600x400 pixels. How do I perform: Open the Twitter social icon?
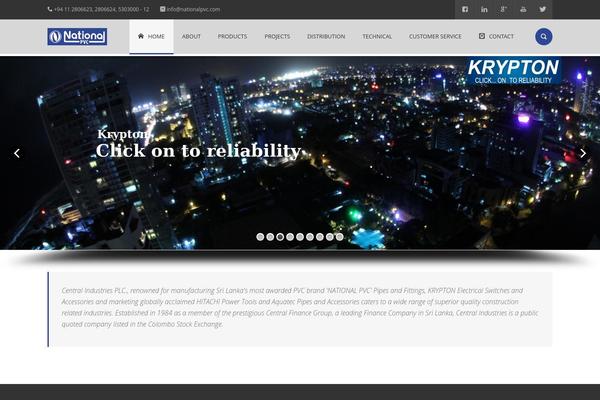543,9
